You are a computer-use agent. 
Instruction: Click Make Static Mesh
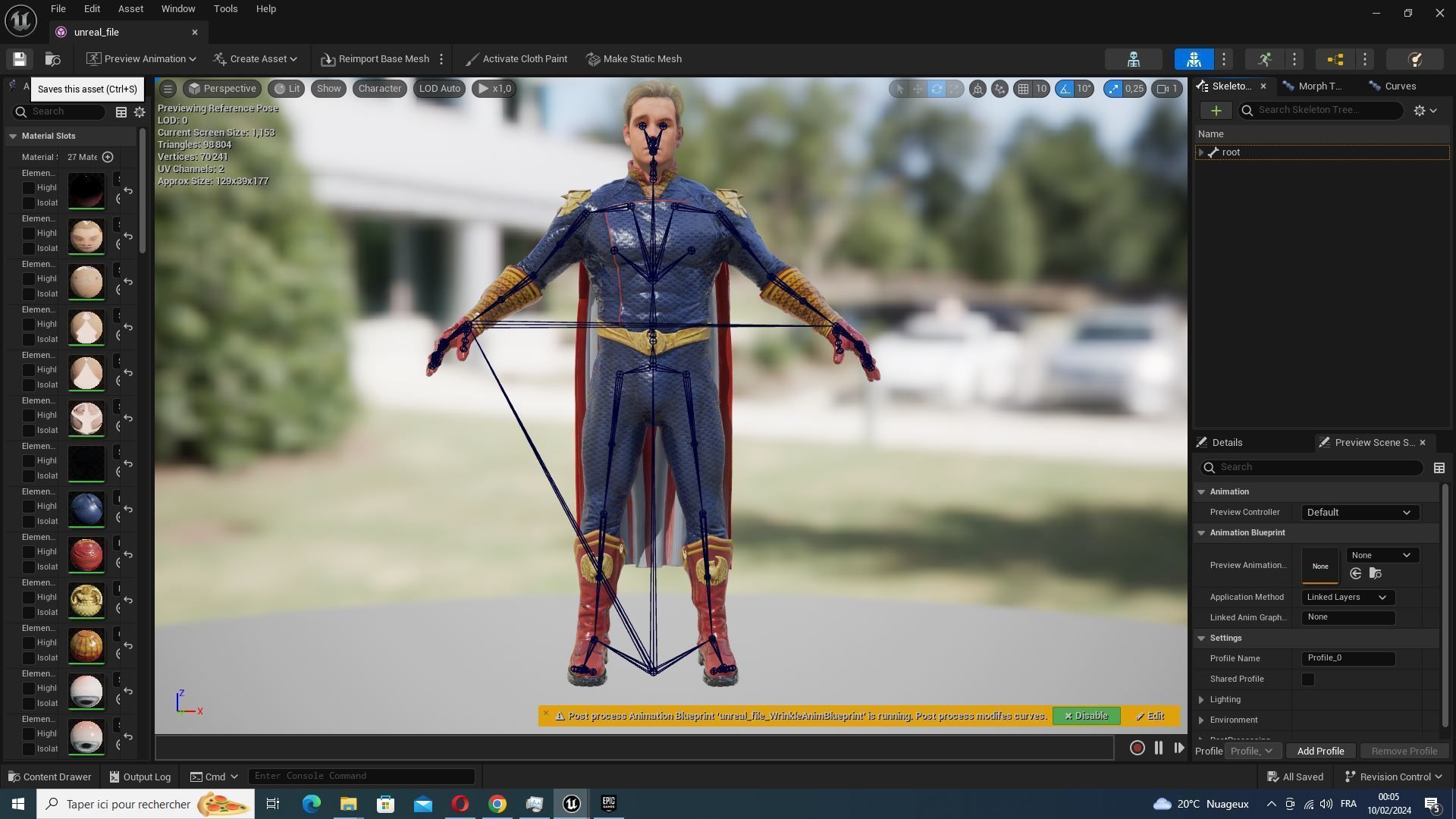[x=635, y=59]
